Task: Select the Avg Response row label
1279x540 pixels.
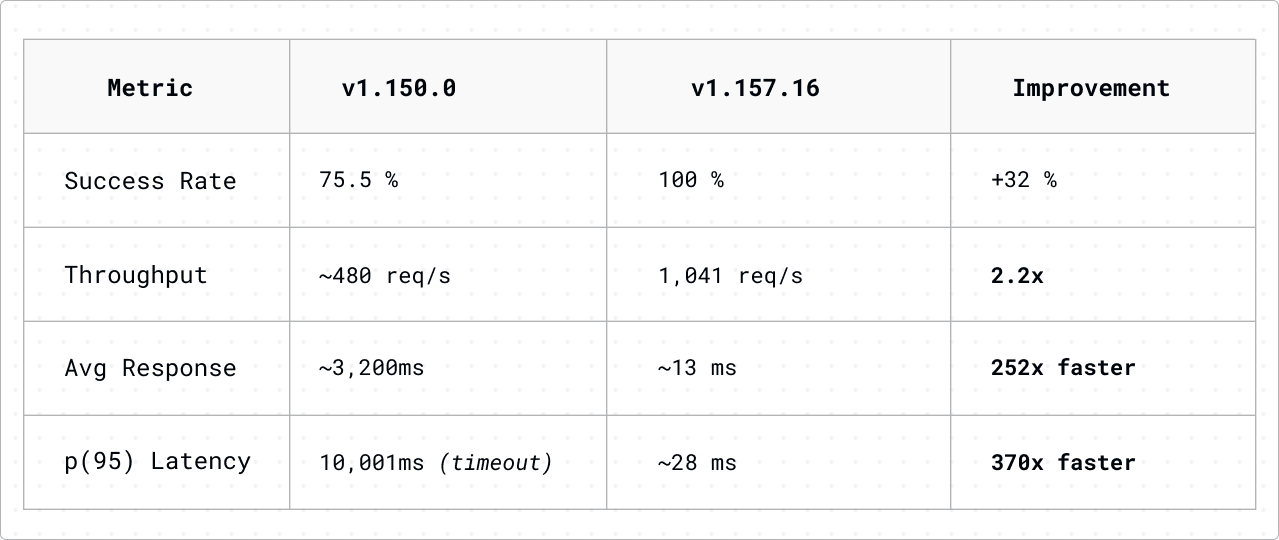Action: 151,368
